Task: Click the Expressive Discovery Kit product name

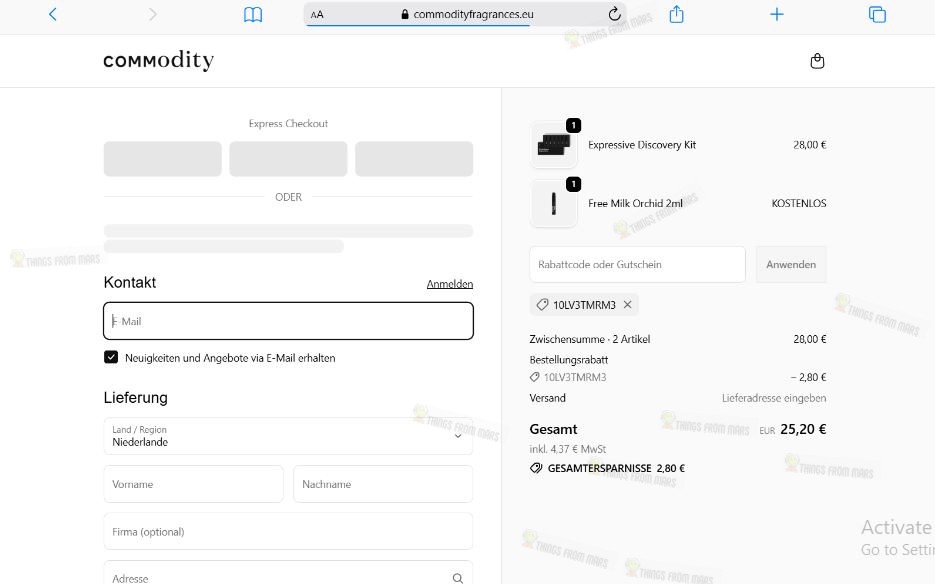Action: coord(642,144)
